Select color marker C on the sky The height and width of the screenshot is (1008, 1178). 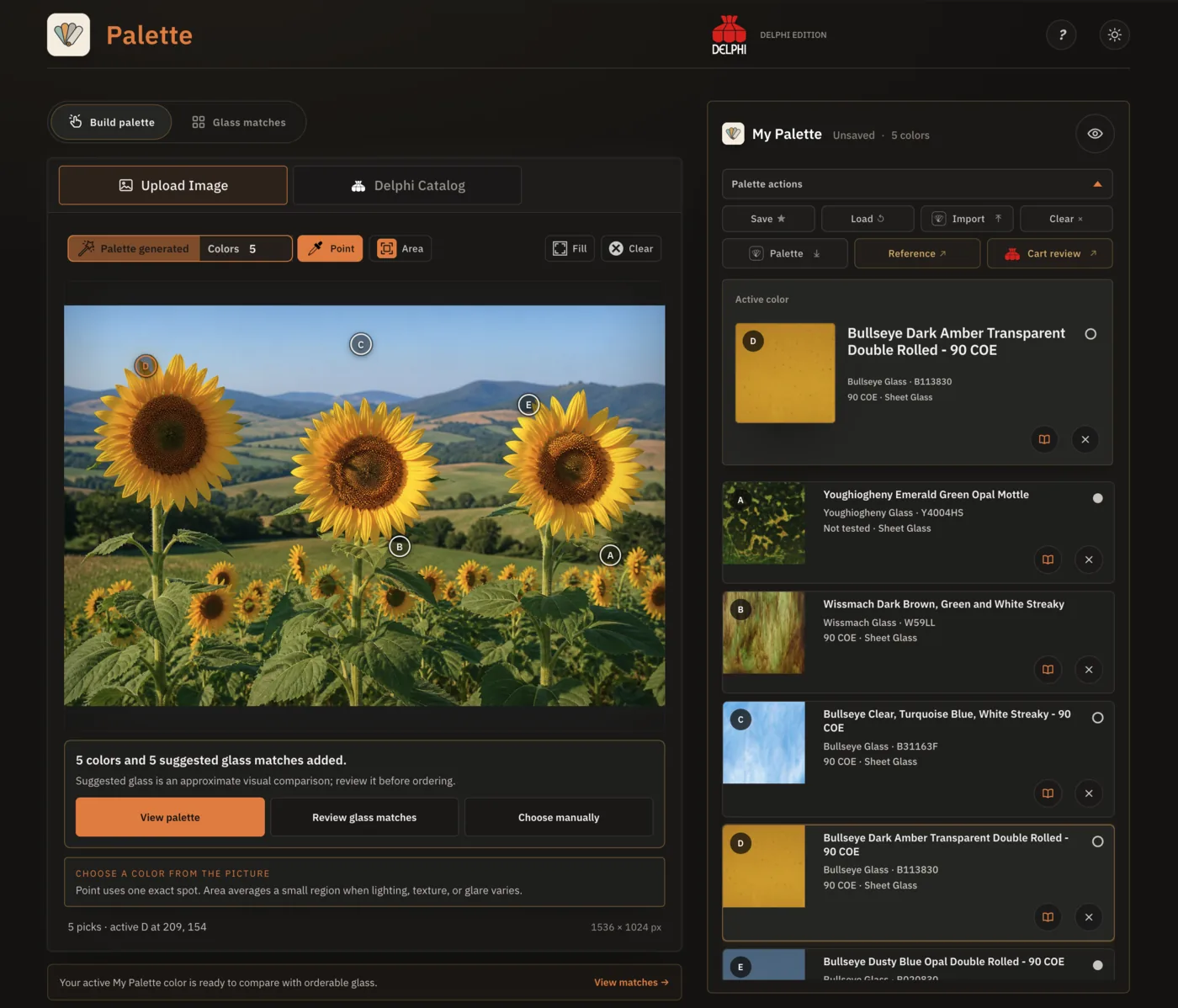point(361,344)
